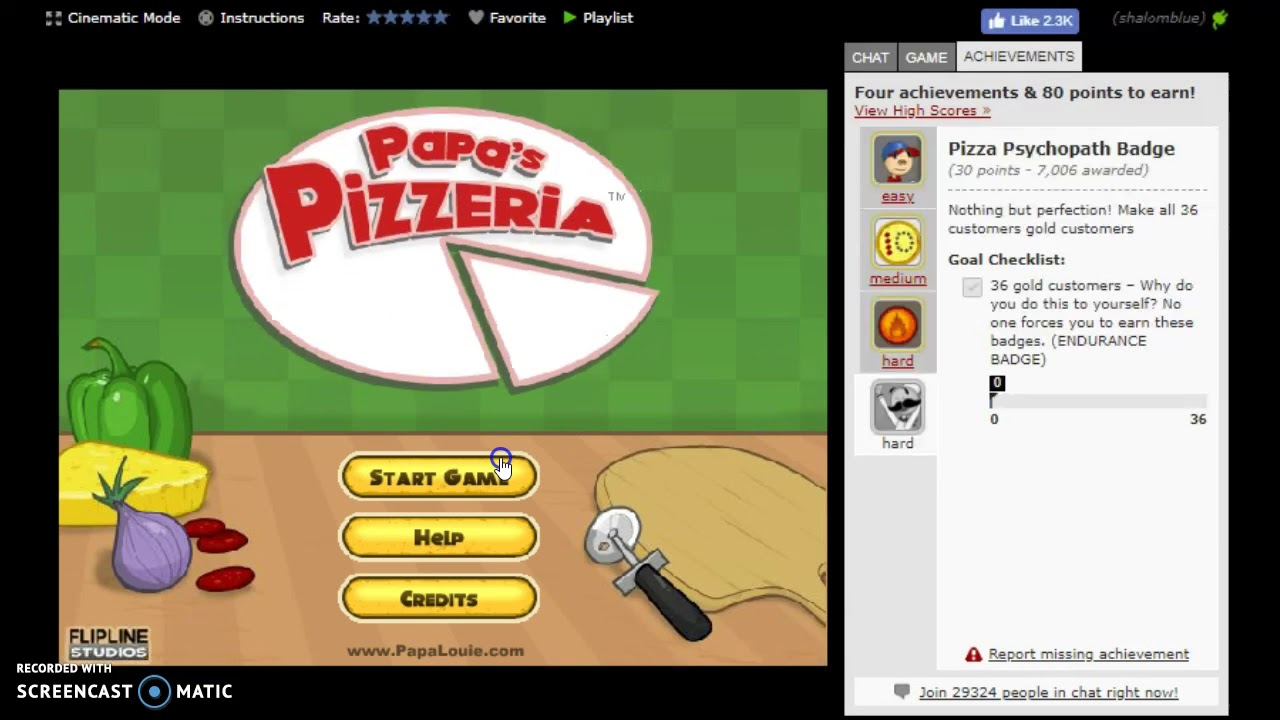This screenshot has height=720, width=1280.
Task: Select the medium pizza badge icon
Action: coord(897,242)
